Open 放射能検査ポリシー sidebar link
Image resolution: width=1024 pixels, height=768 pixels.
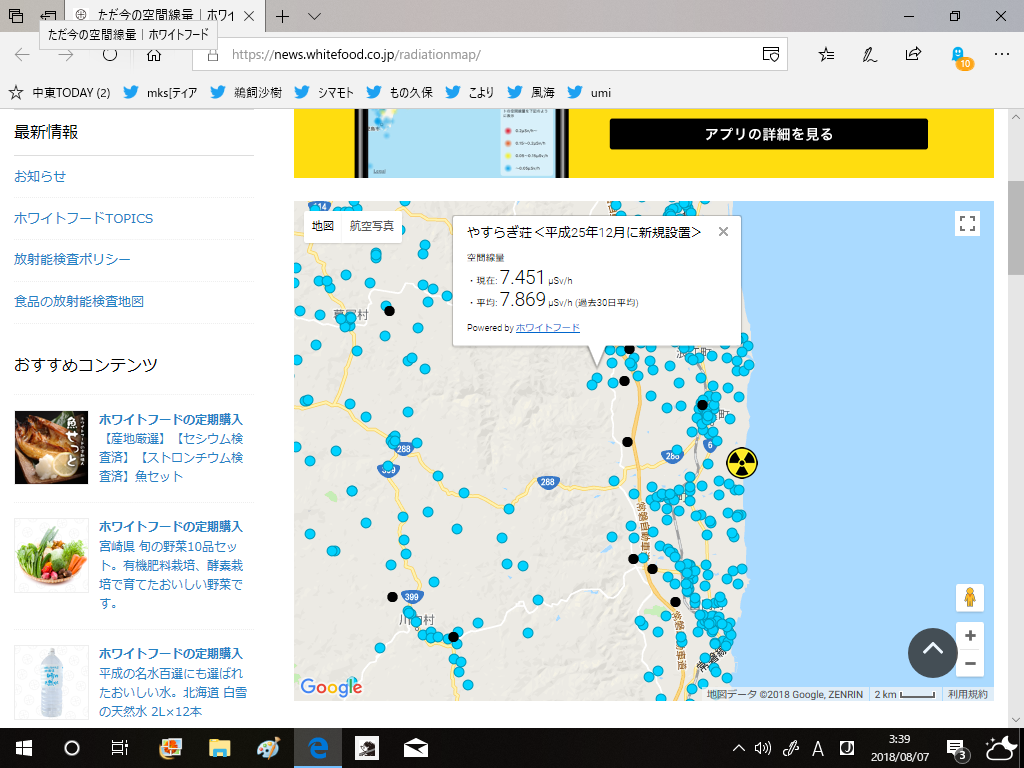click(72, 259)
